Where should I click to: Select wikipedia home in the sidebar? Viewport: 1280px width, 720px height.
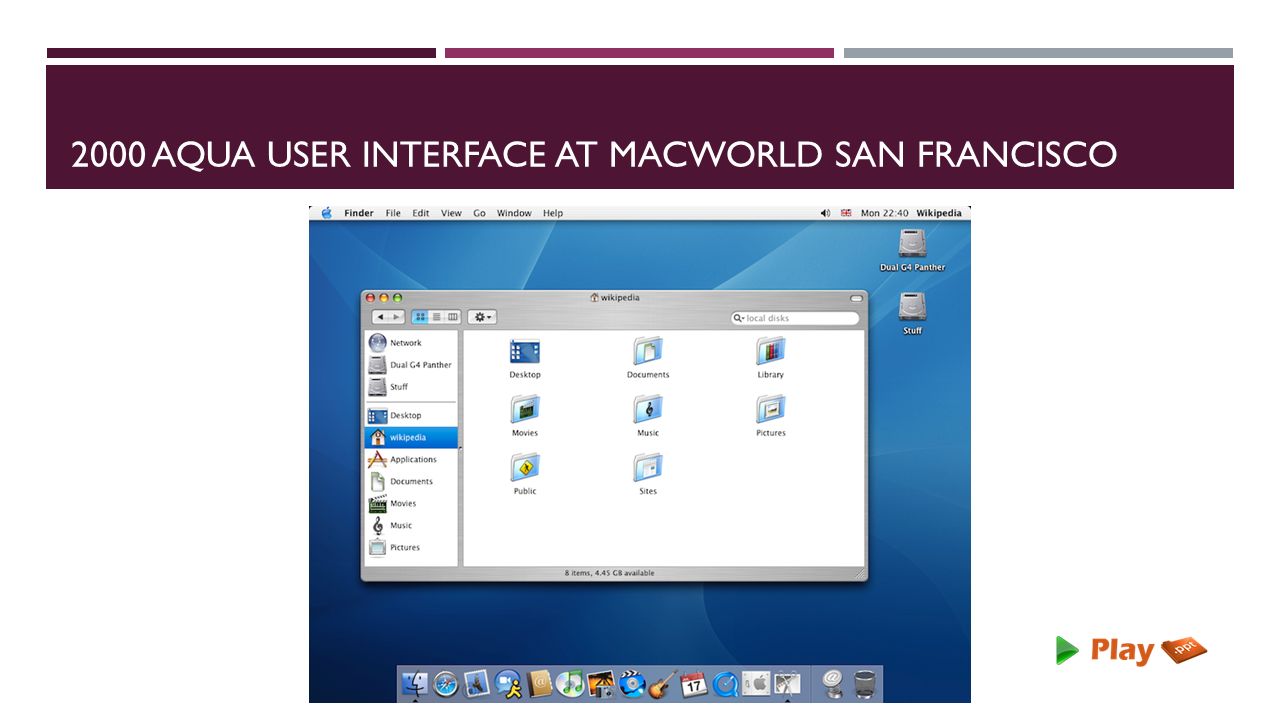tap(411, 437)
